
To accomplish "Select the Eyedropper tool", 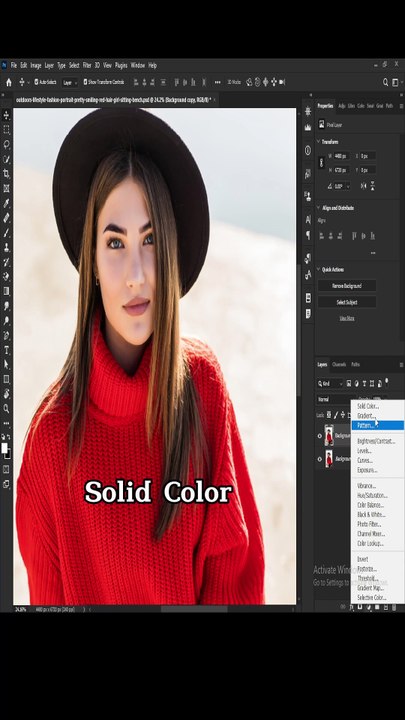I will [6, 203].
